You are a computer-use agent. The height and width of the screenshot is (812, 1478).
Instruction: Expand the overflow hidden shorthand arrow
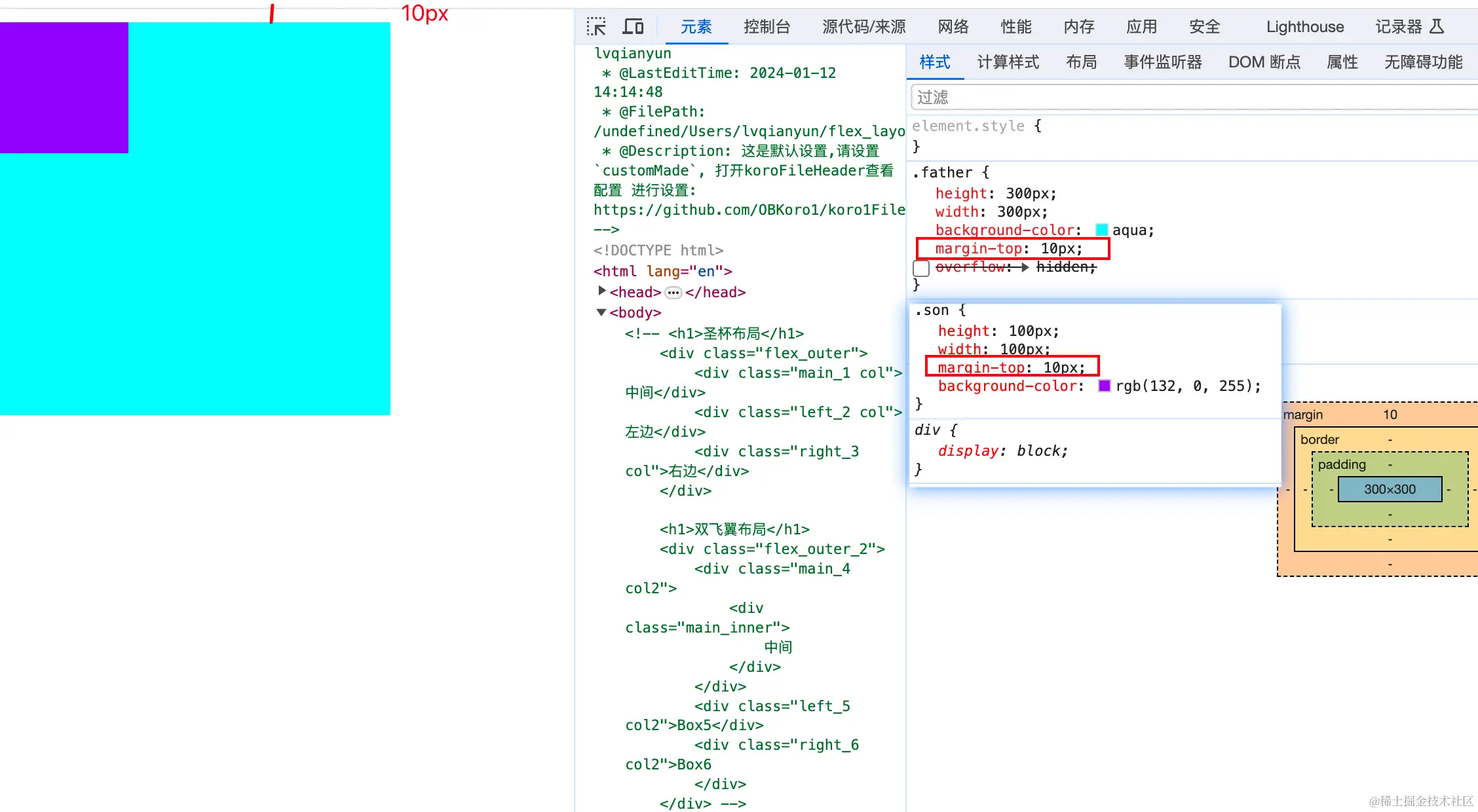1025,267
